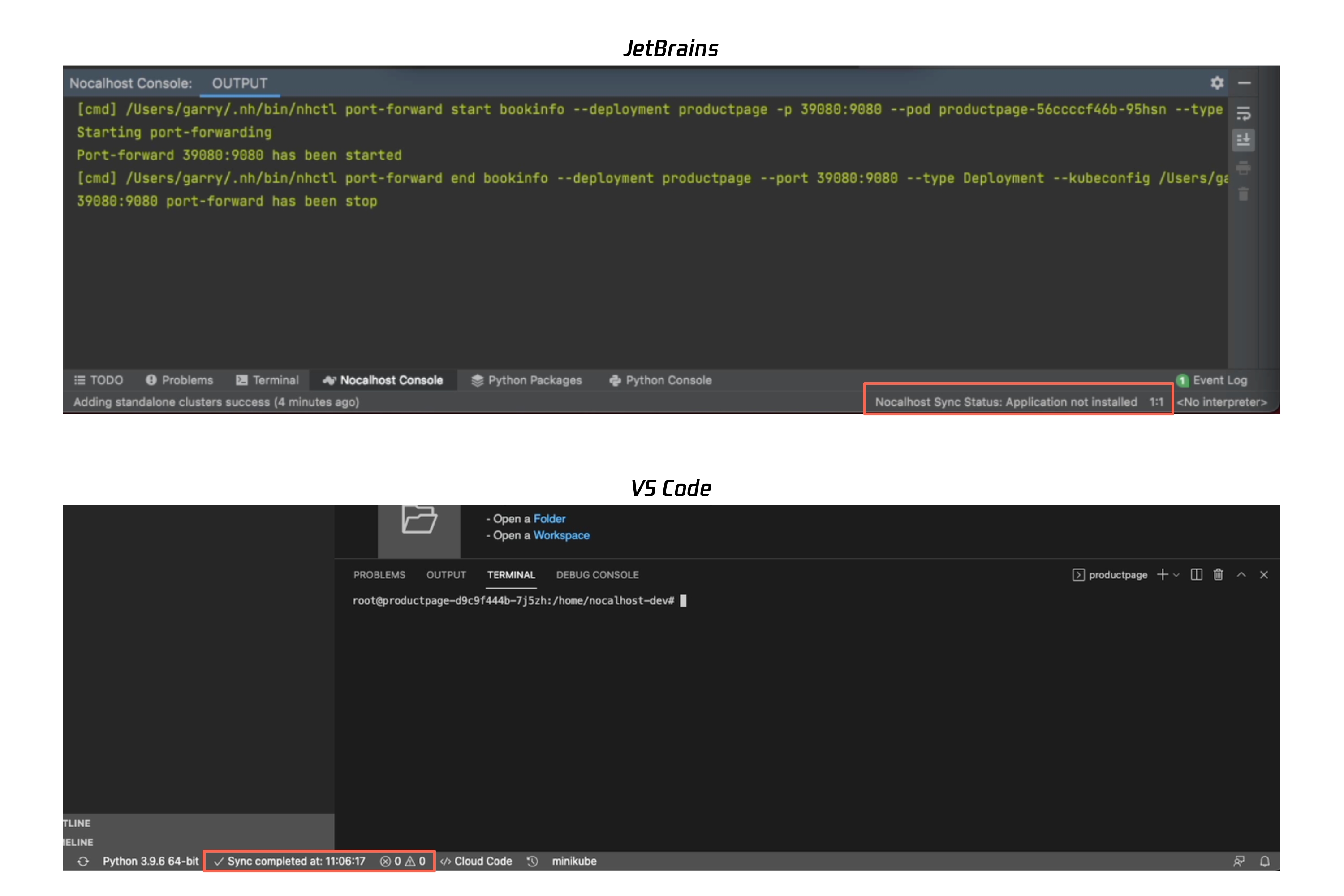Click the 'Port-forward 39080:9080 has been started' line
The height and width of the screenshot is (896, 1344).
239,155
